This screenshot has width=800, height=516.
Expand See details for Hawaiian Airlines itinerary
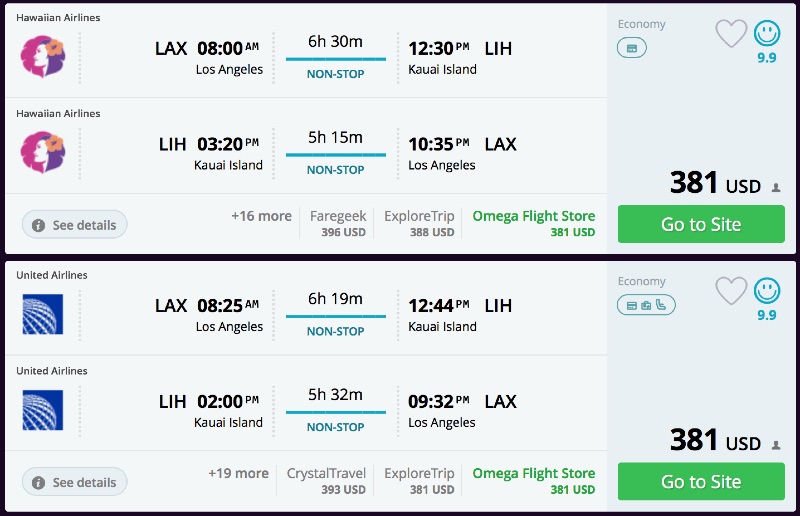pos(75,225)
